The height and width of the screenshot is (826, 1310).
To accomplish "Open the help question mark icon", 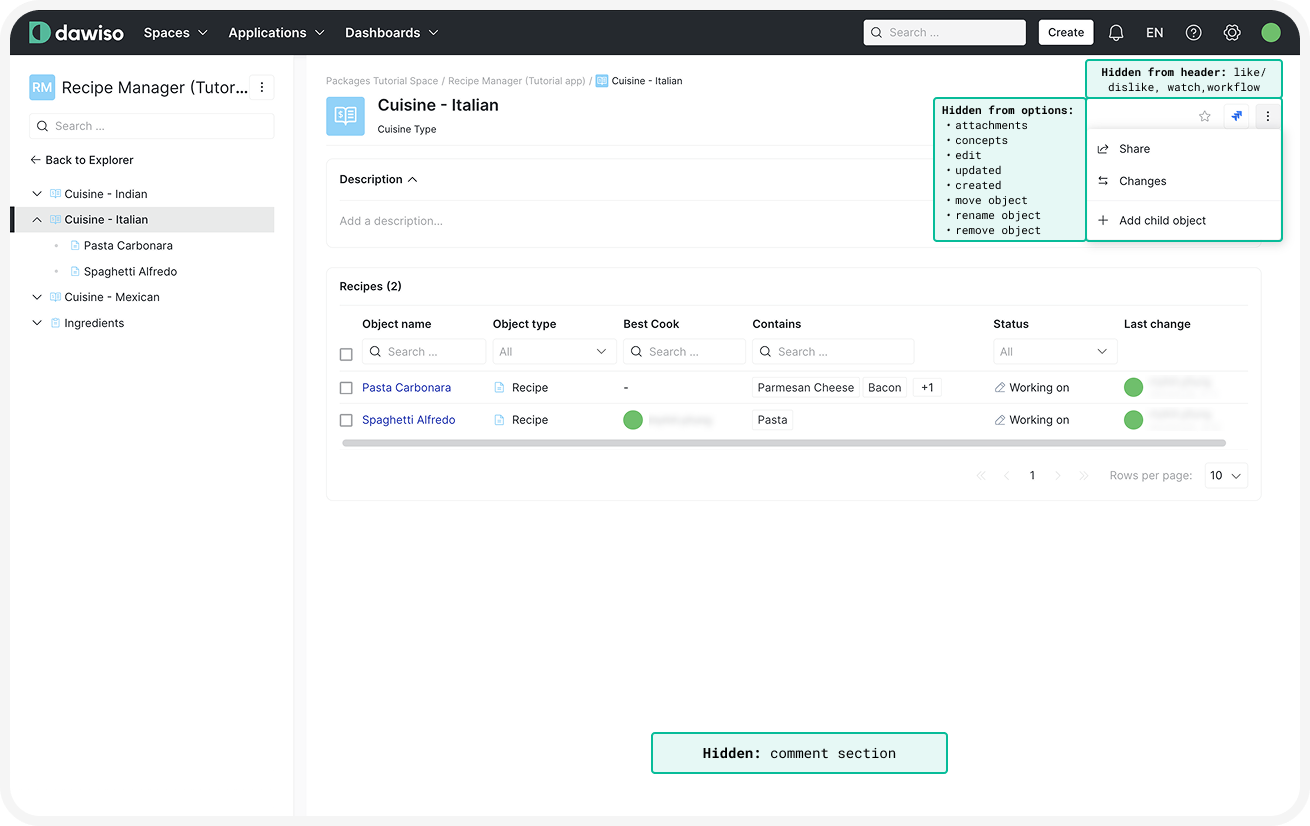I will (x=1193, y=33).
